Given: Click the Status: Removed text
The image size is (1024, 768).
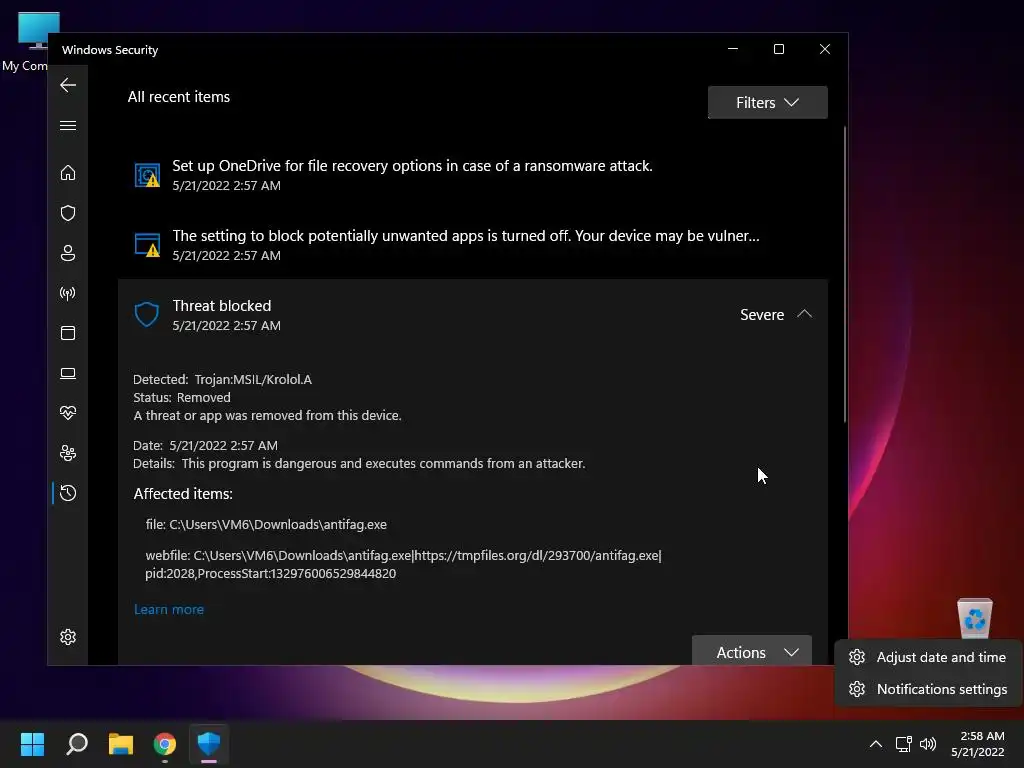Looking at the screenshot, I should tap(182, 398).
